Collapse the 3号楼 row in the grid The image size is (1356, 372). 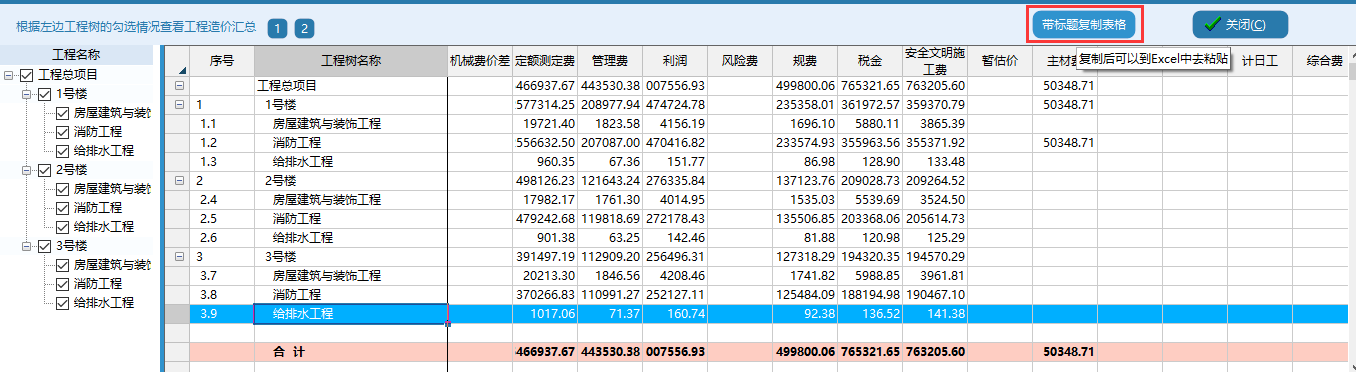tap(180, 257)
